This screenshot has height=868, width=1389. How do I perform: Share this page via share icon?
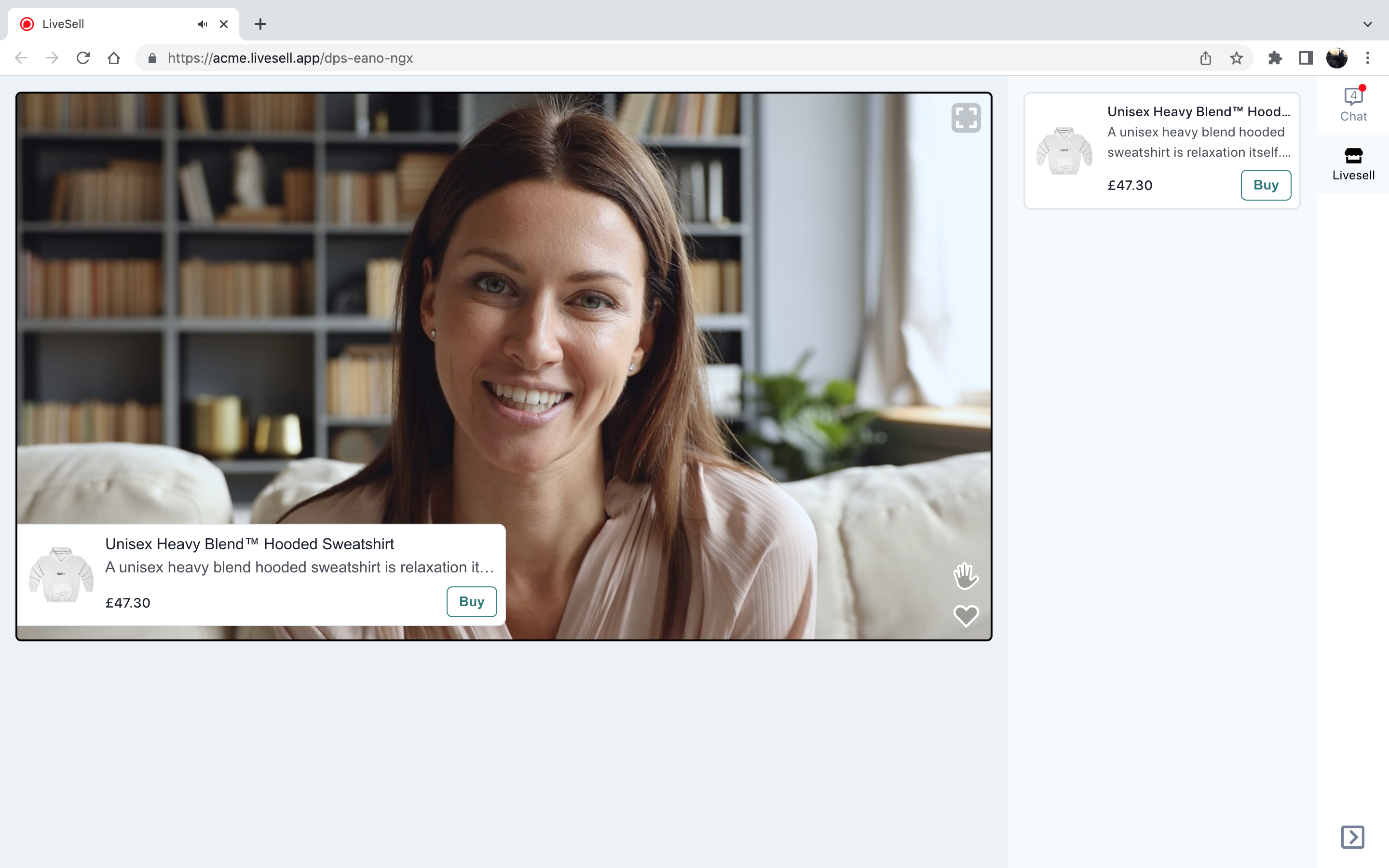click(1205, 58)
